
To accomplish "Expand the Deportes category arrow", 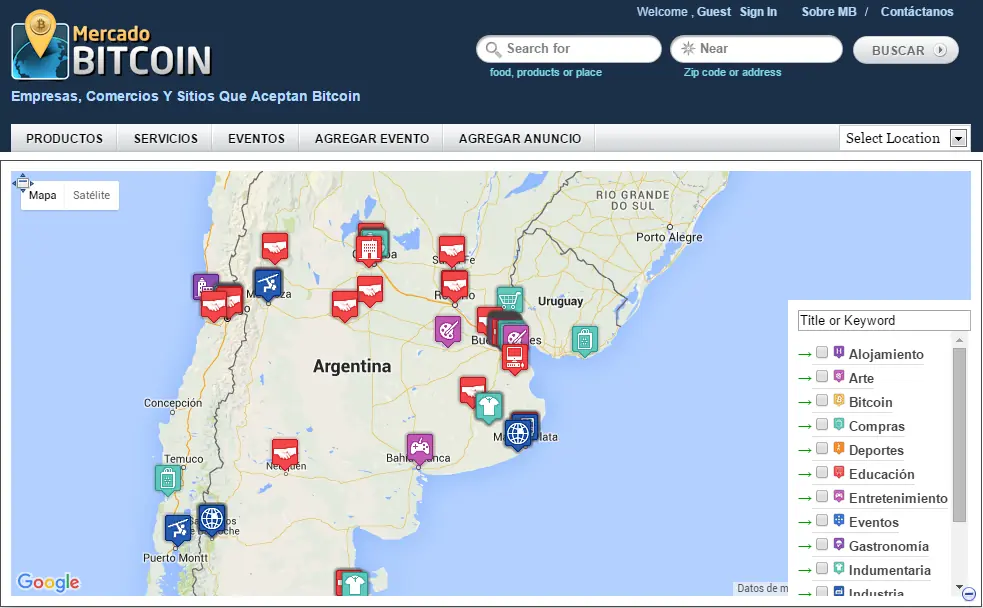I will pyautogui.click(x=805, y=451).
